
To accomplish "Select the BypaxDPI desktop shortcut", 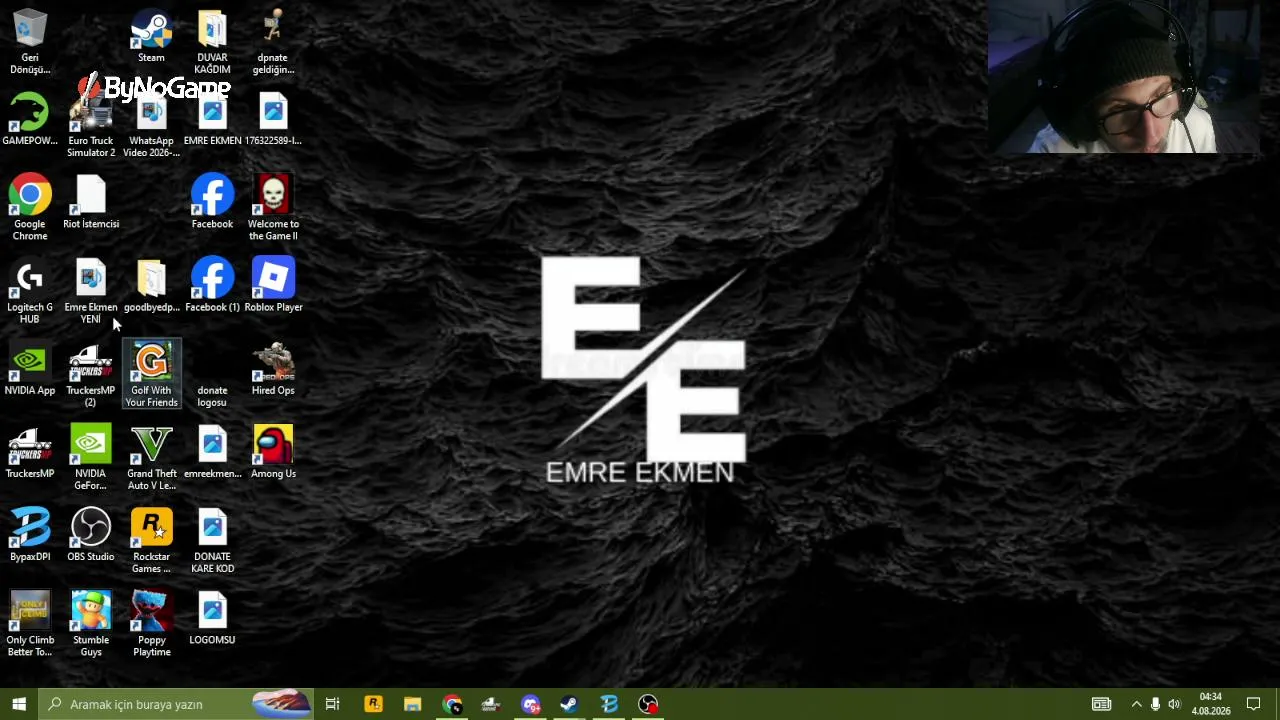I will tap(30, 535).
